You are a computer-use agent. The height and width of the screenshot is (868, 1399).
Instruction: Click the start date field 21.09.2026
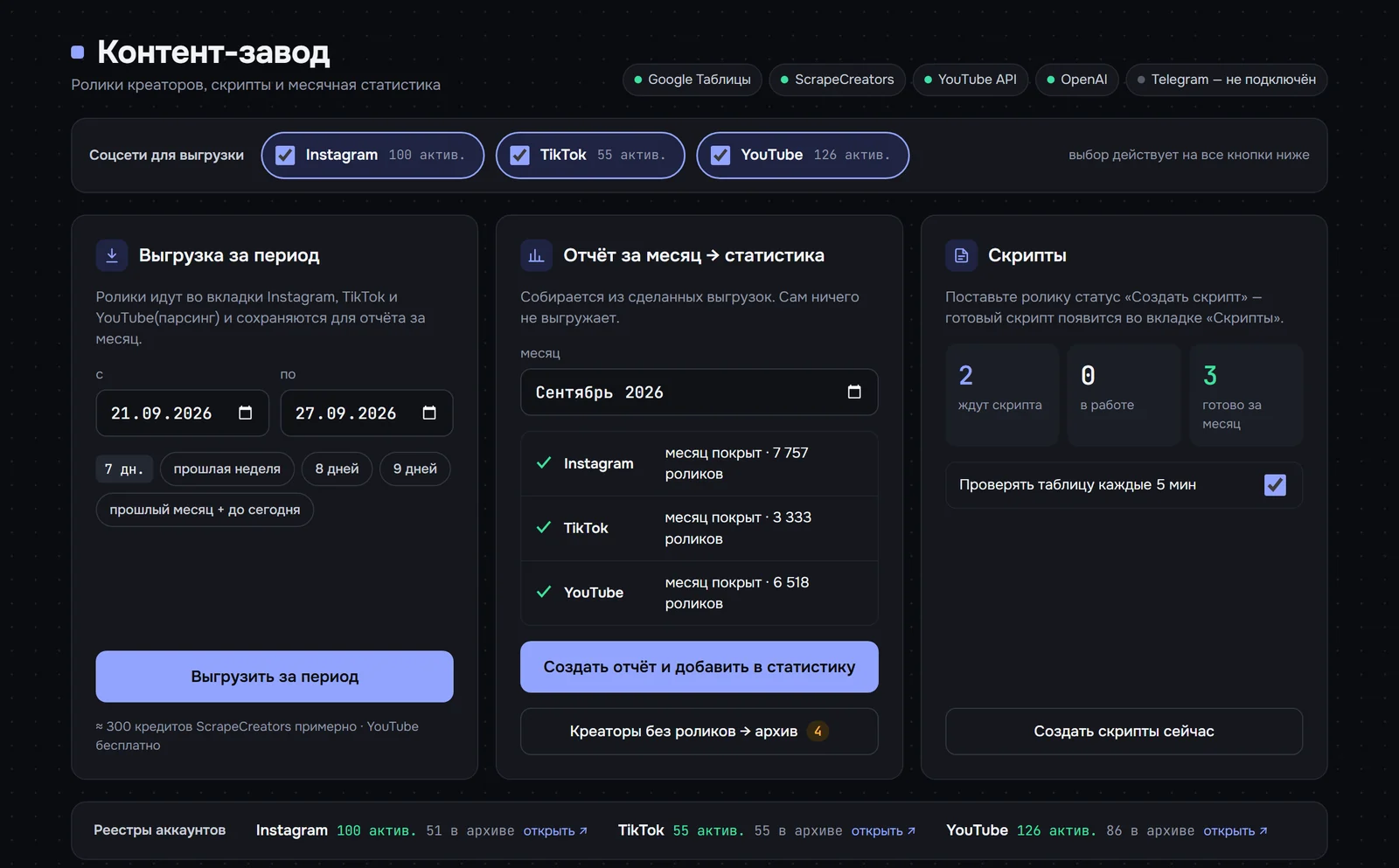tap(182, 413)
